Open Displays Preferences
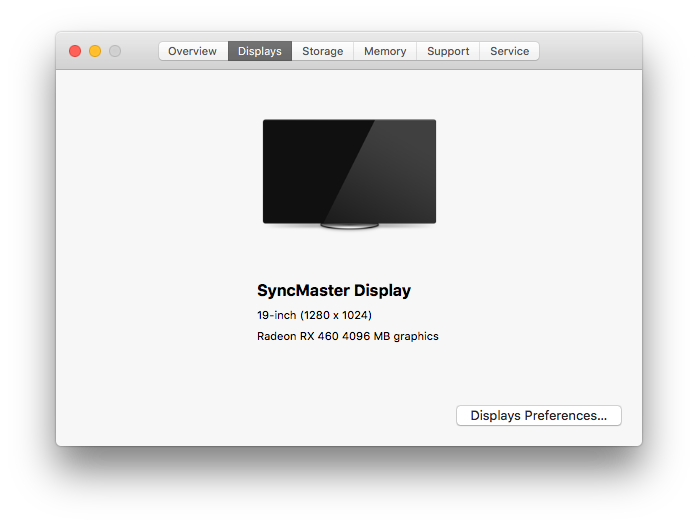 click(x=539, y=415)
